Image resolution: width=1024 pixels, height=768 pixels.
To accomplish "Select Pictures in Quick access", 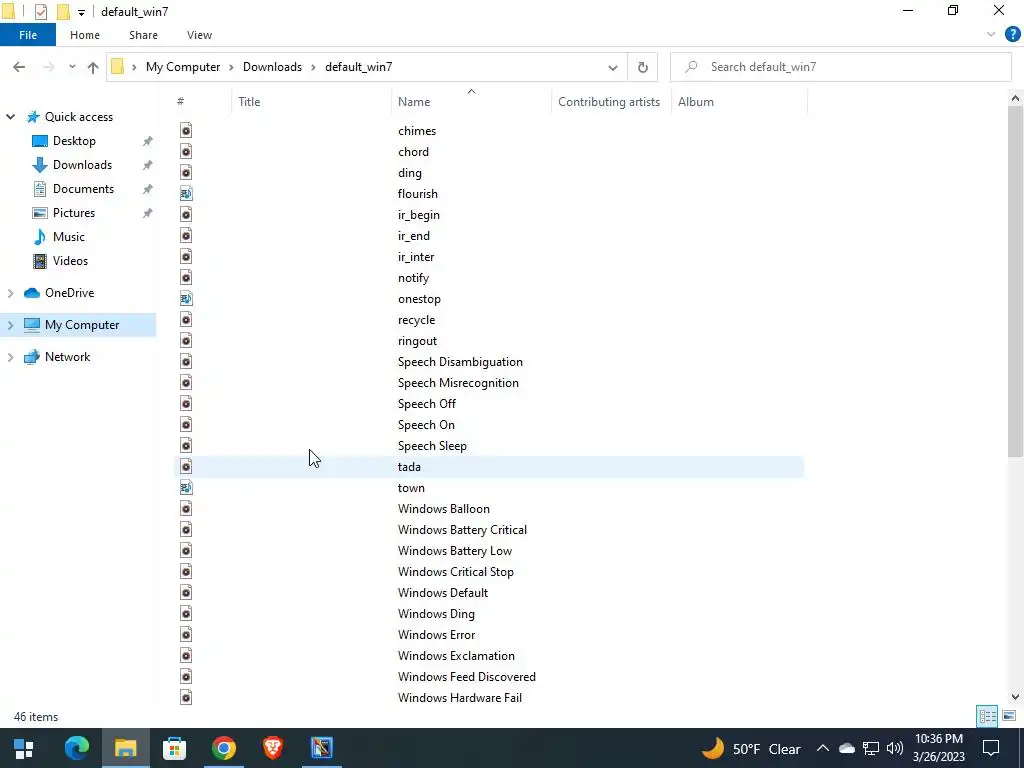I will (73, 213).
